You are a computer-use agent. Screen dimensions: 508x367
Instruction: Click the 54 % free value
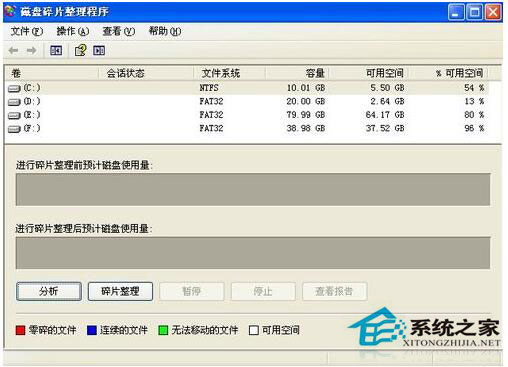(x=474, y=88)
